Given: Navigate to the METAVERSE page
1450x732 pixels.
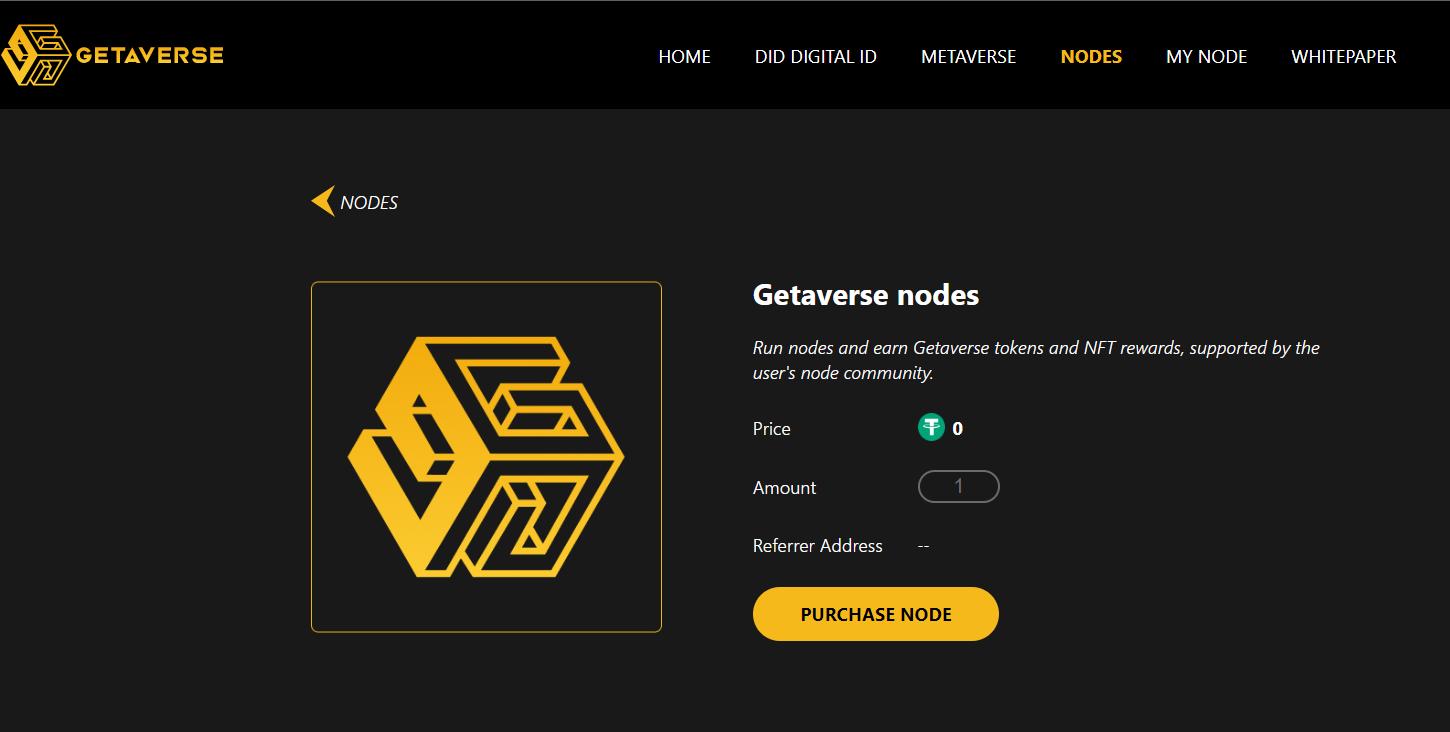Looking at the screenshot, I should (x=968, y=57).
